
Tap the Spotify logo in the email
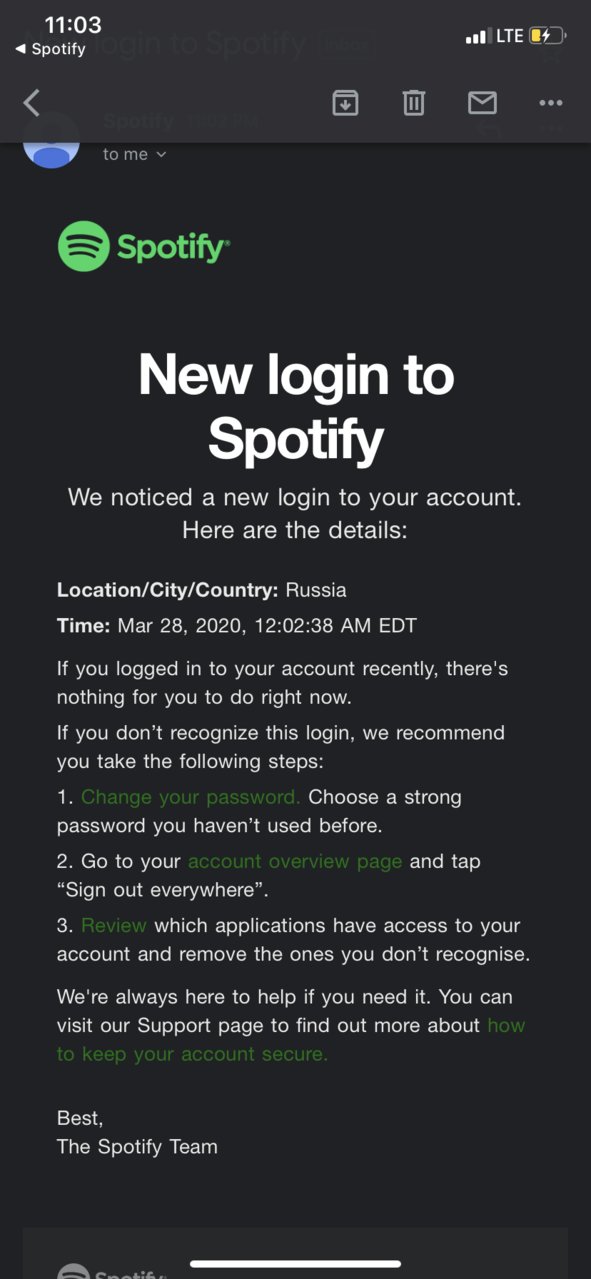pyautogui.click(x=144, y=246)
